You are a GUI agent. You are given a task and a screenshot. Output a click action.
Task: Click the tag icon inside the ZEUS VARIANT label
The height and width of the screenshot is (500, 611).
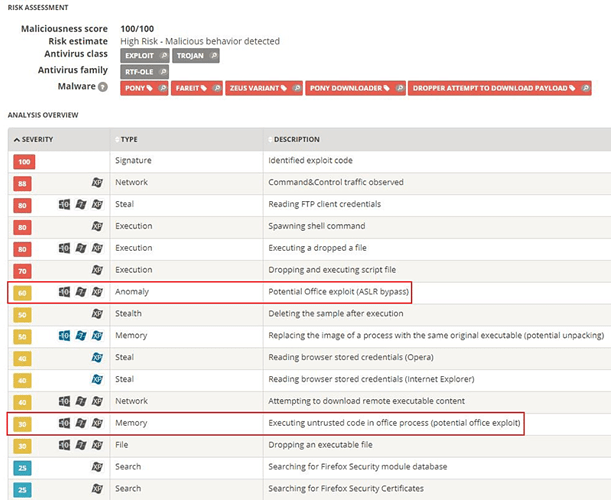click(284, 88)
